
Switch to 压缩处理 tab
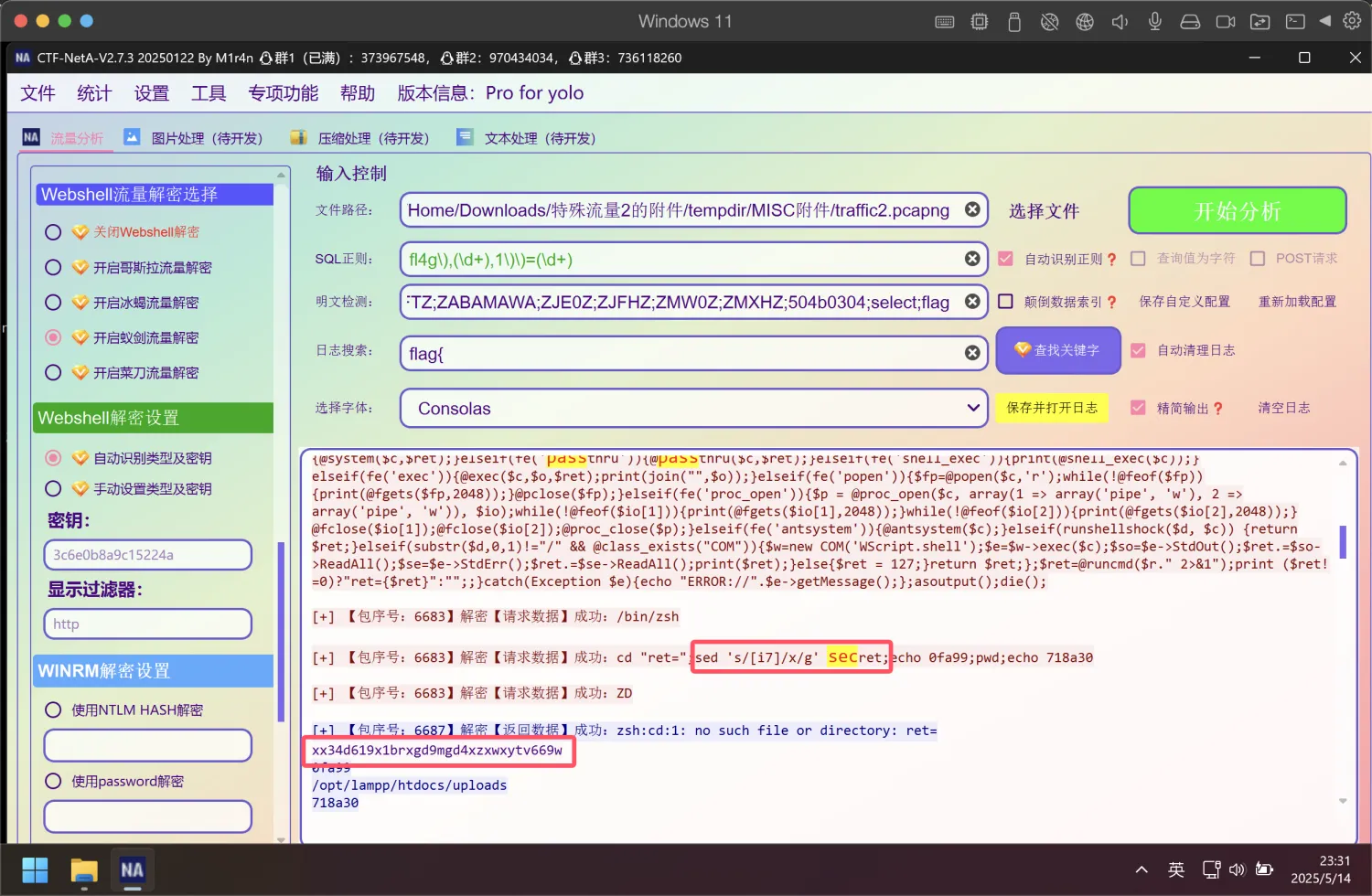tap(359, 138)
